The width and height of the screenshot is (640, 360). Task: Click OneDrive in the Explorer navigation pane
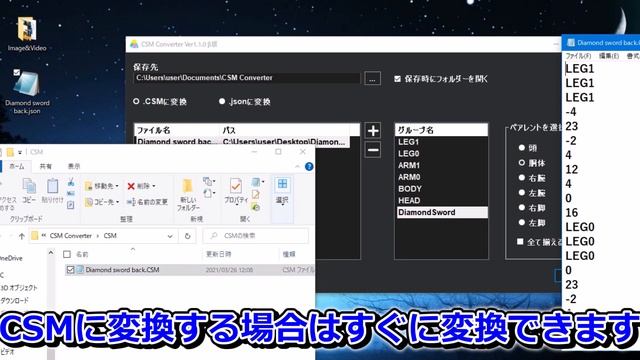tap(11, 258)
